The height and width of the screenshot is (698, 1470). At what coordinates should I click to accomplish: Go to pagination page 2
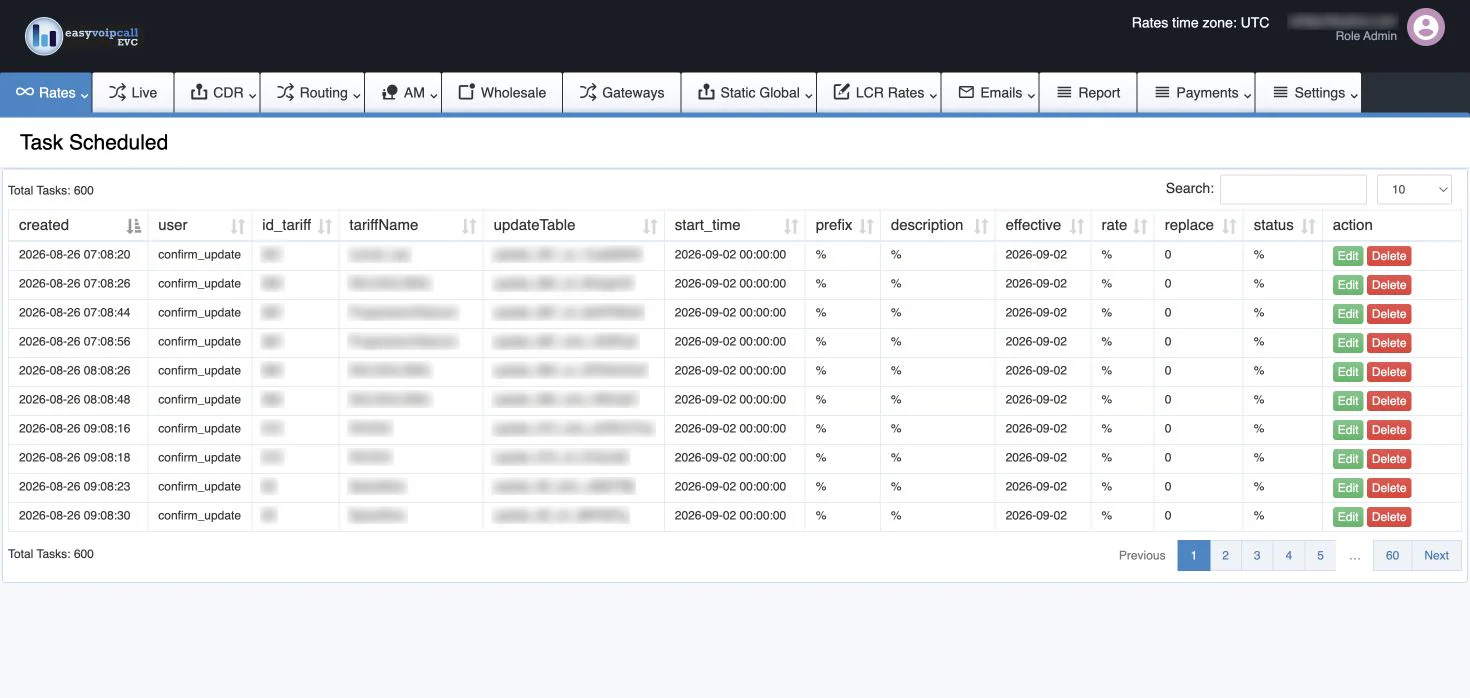(1225, 555)
